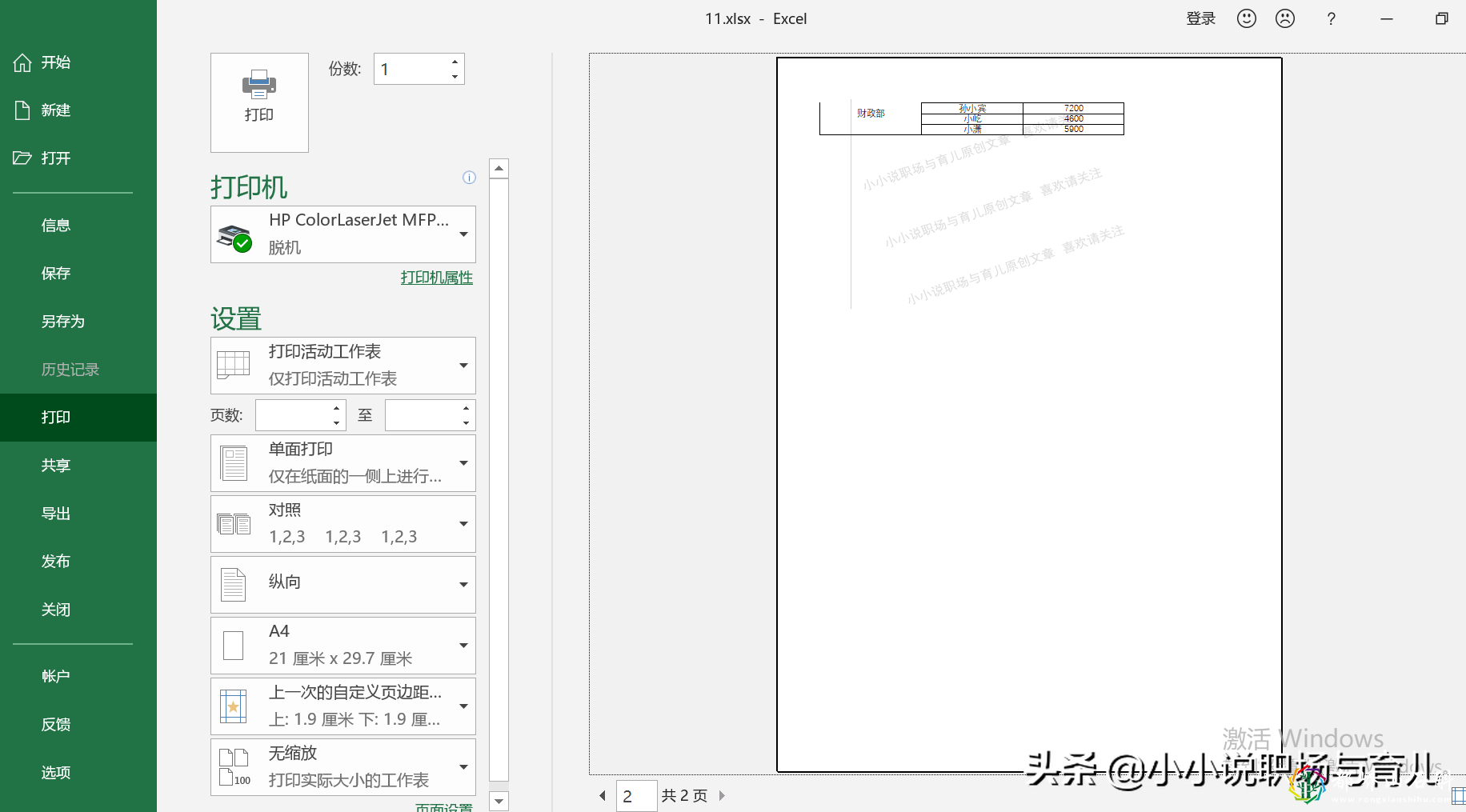Select the Print (打印) sidebar item
Image resolution: width=1466 pixels, height=812 pixels.
point(78,418)
